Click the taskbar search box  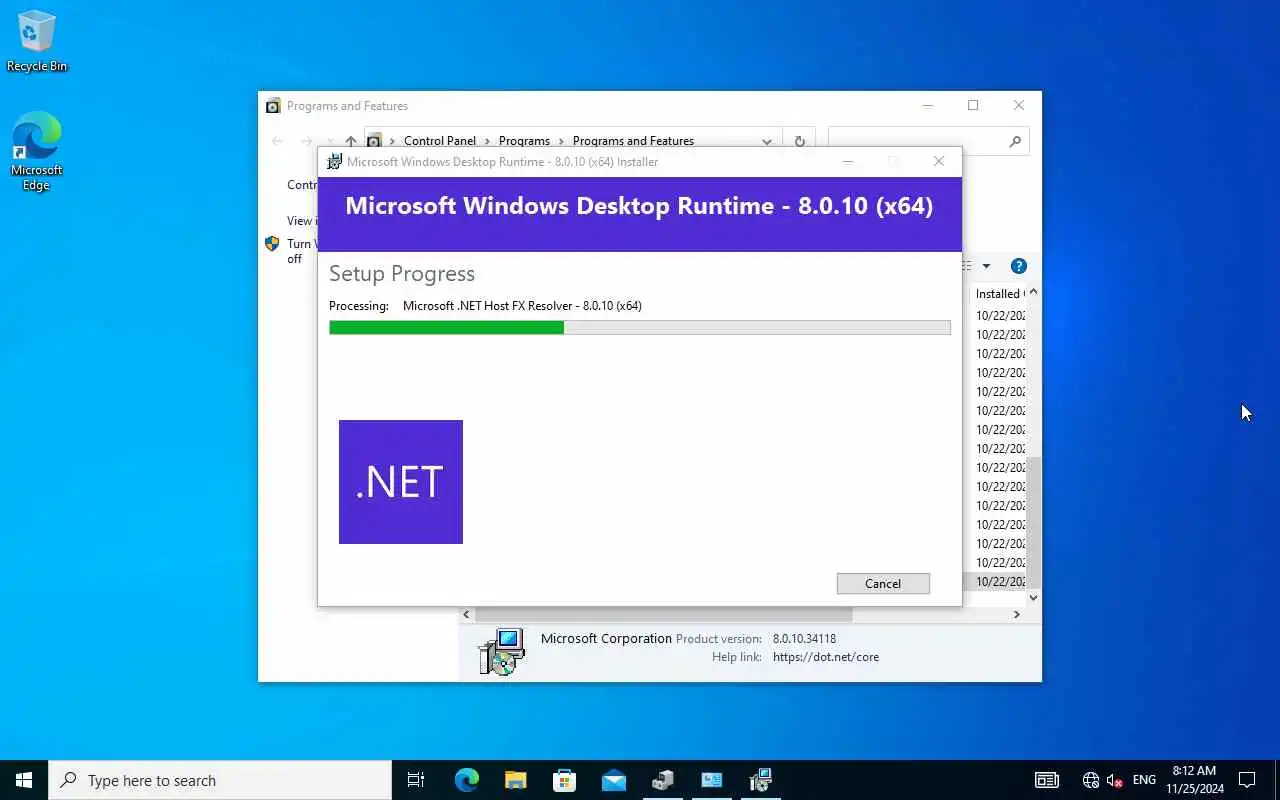[220, 780]
